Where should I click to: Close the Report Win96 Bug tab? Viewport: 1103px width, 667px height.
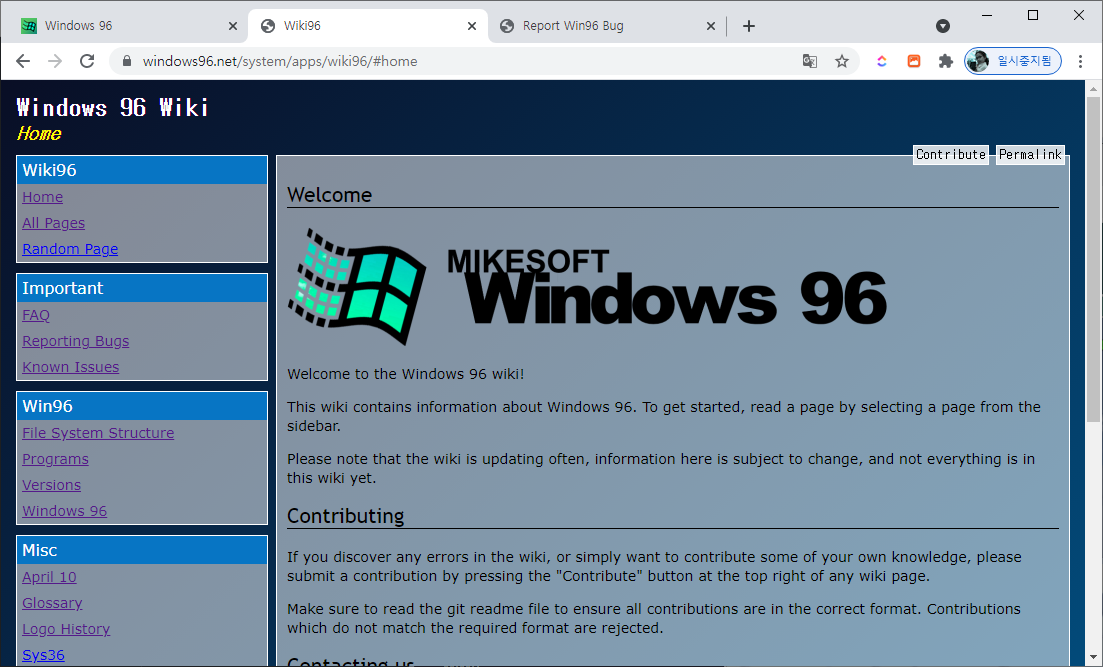point(710,26)
